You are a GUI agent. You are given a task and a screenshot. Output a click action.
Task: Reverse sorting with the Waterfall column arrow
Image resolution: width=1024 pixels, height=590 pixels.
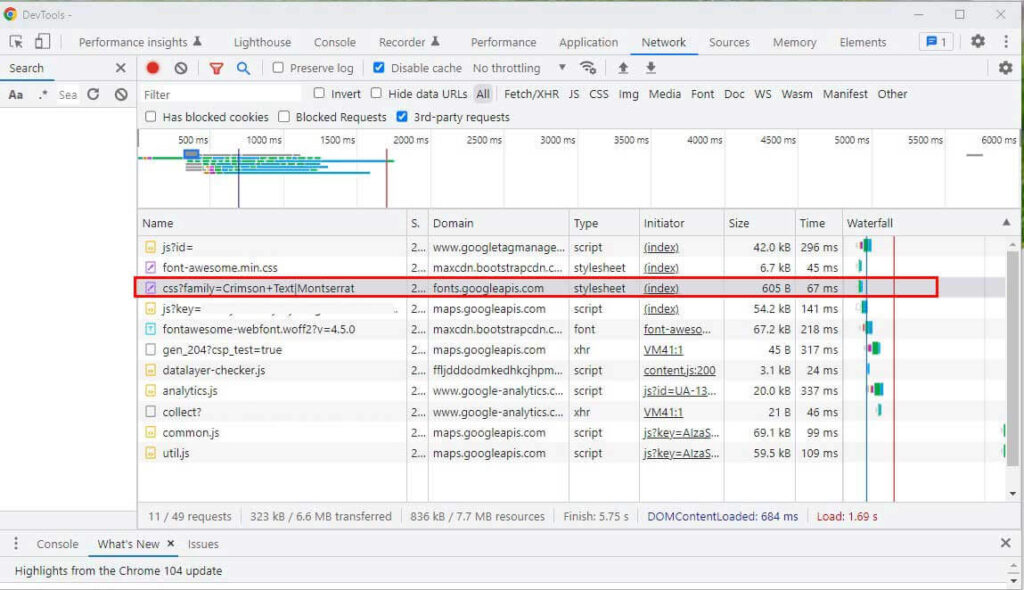pyautogui.click(x=1007, y=222)
